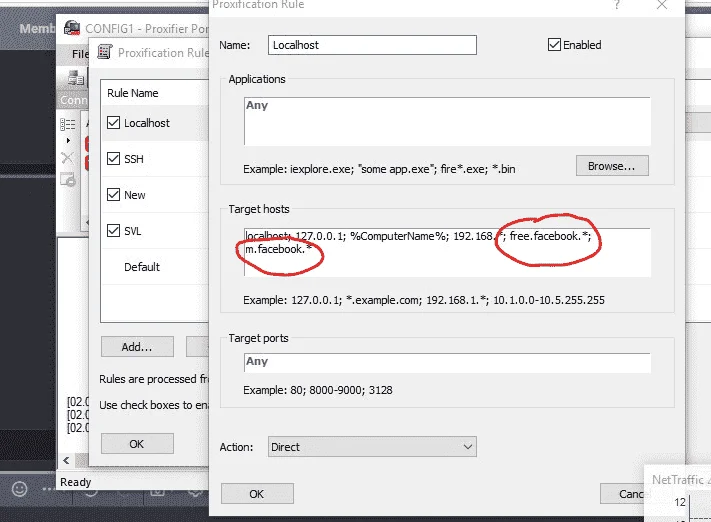Click the Rule Name column header
This screenshot has width=711, height=522.
pos(133,93)
